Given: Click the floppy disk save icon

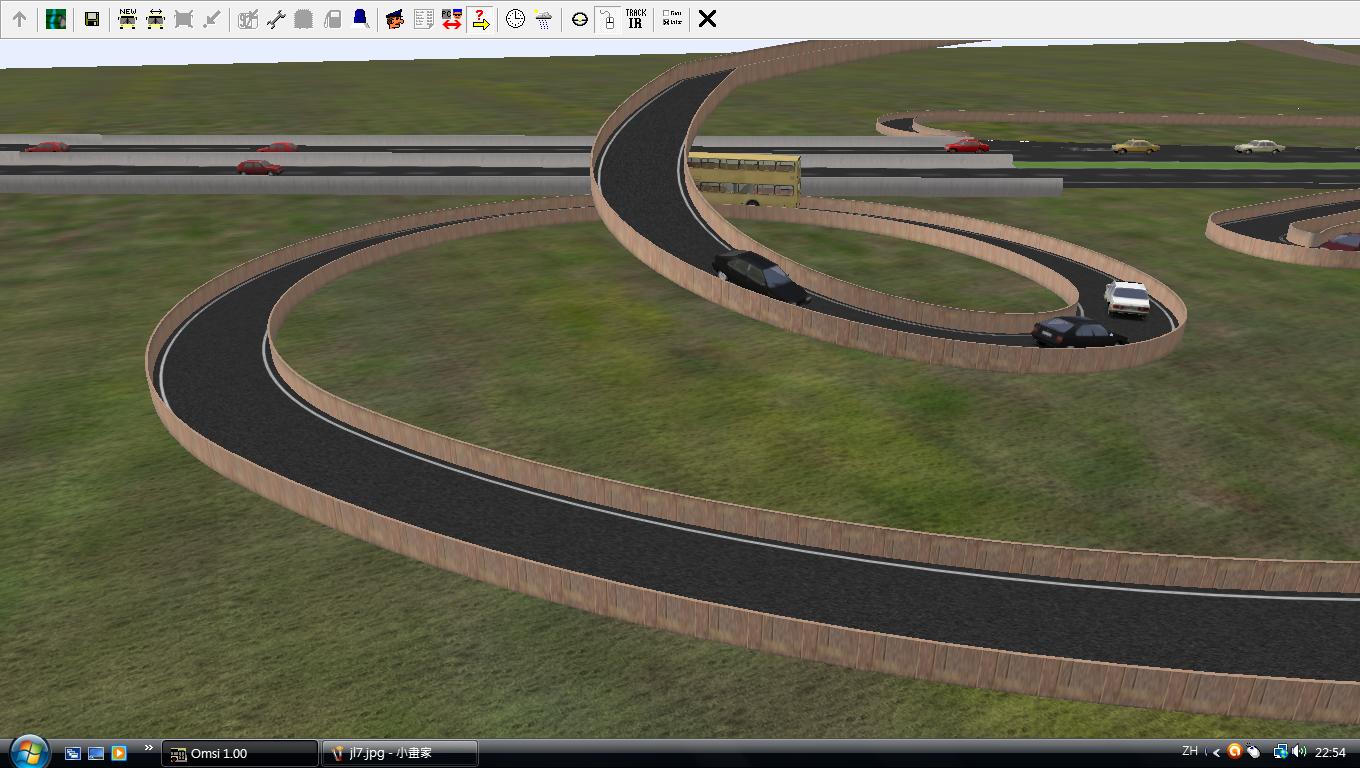Looking at the screenshot, I should [x=91, y=19].
